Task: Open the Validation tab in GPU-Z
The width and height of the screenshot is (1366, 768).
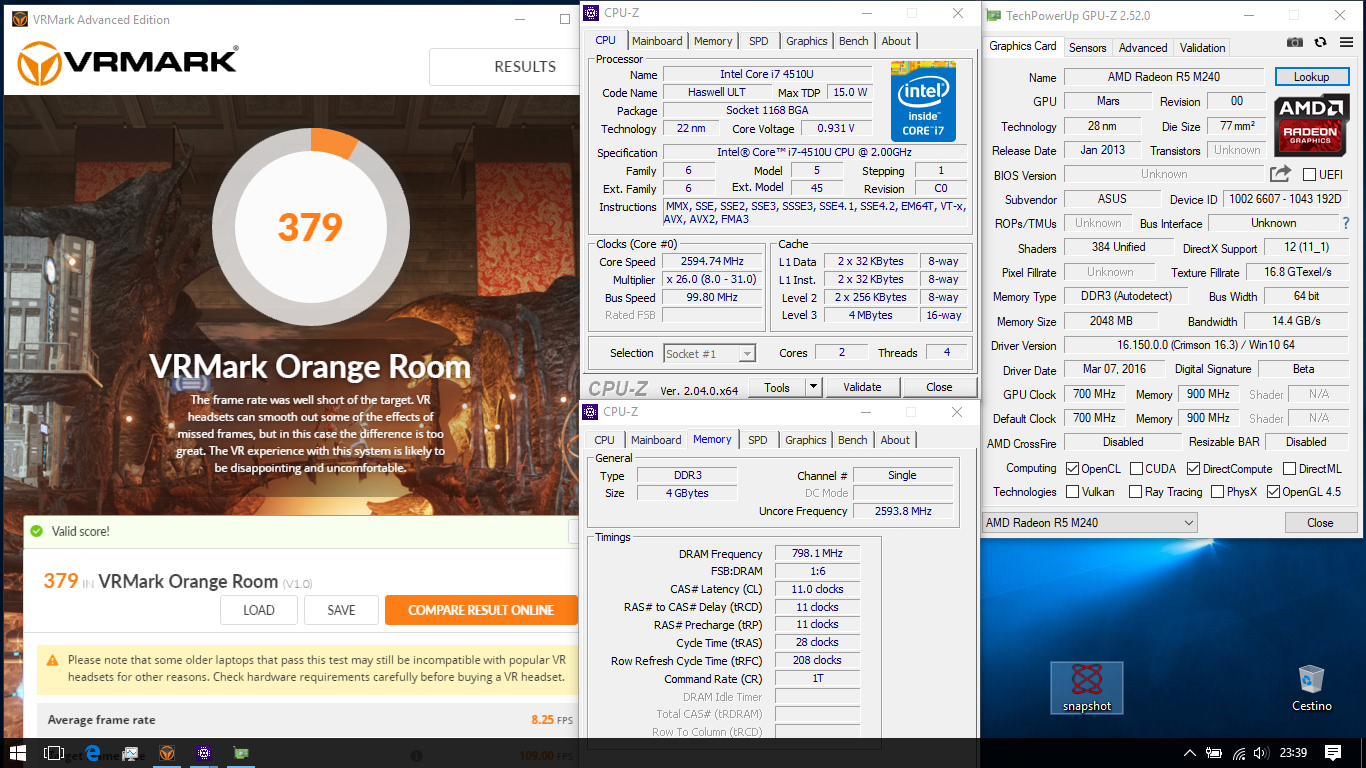Action: [1202, 47]
